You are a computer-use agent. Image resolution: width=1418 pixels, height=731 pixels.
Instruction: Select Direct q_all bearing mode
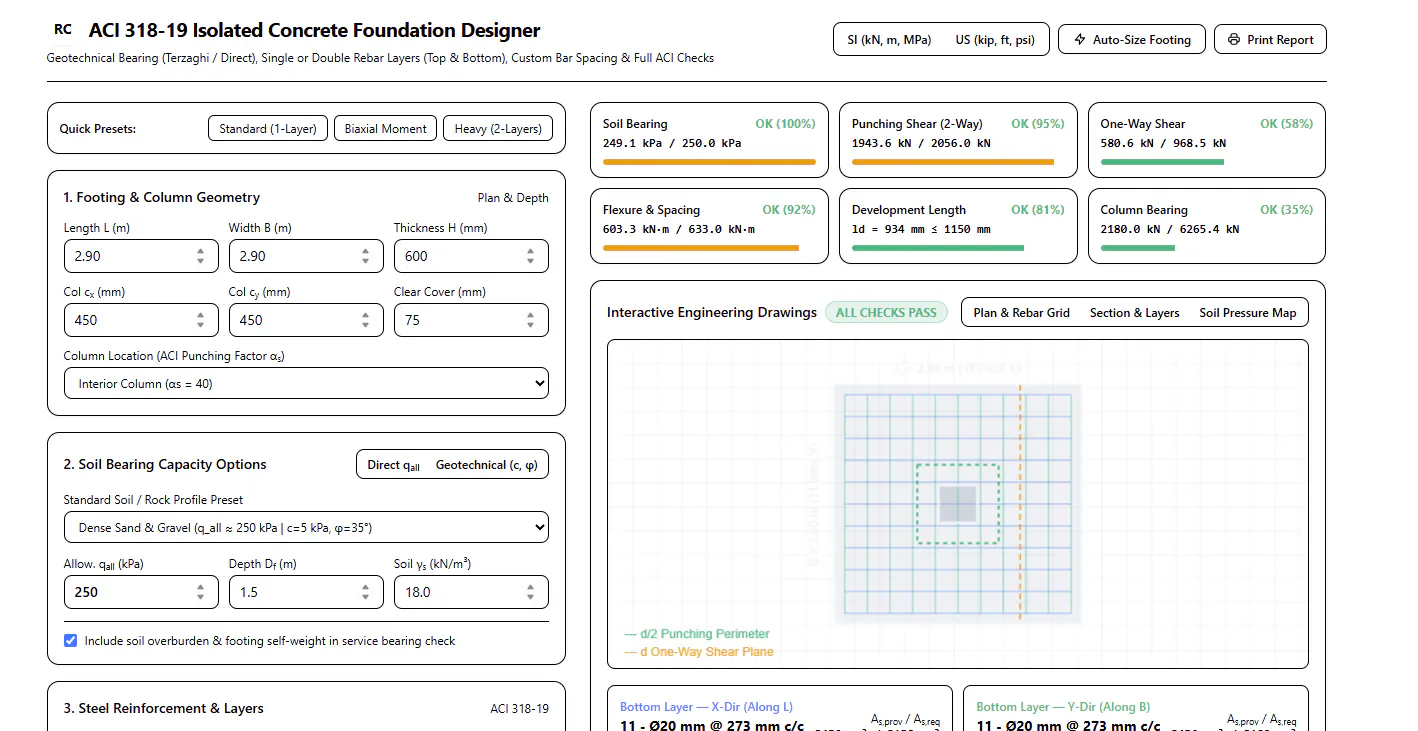click(x=394, y=465)
